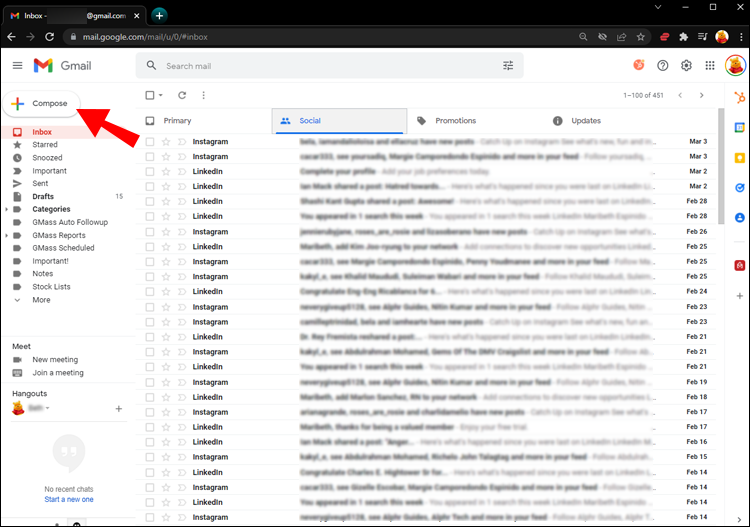This screenshot has height=527, width=750.
Task: Open Gmail Support help icon
Action: coord(662,66)
